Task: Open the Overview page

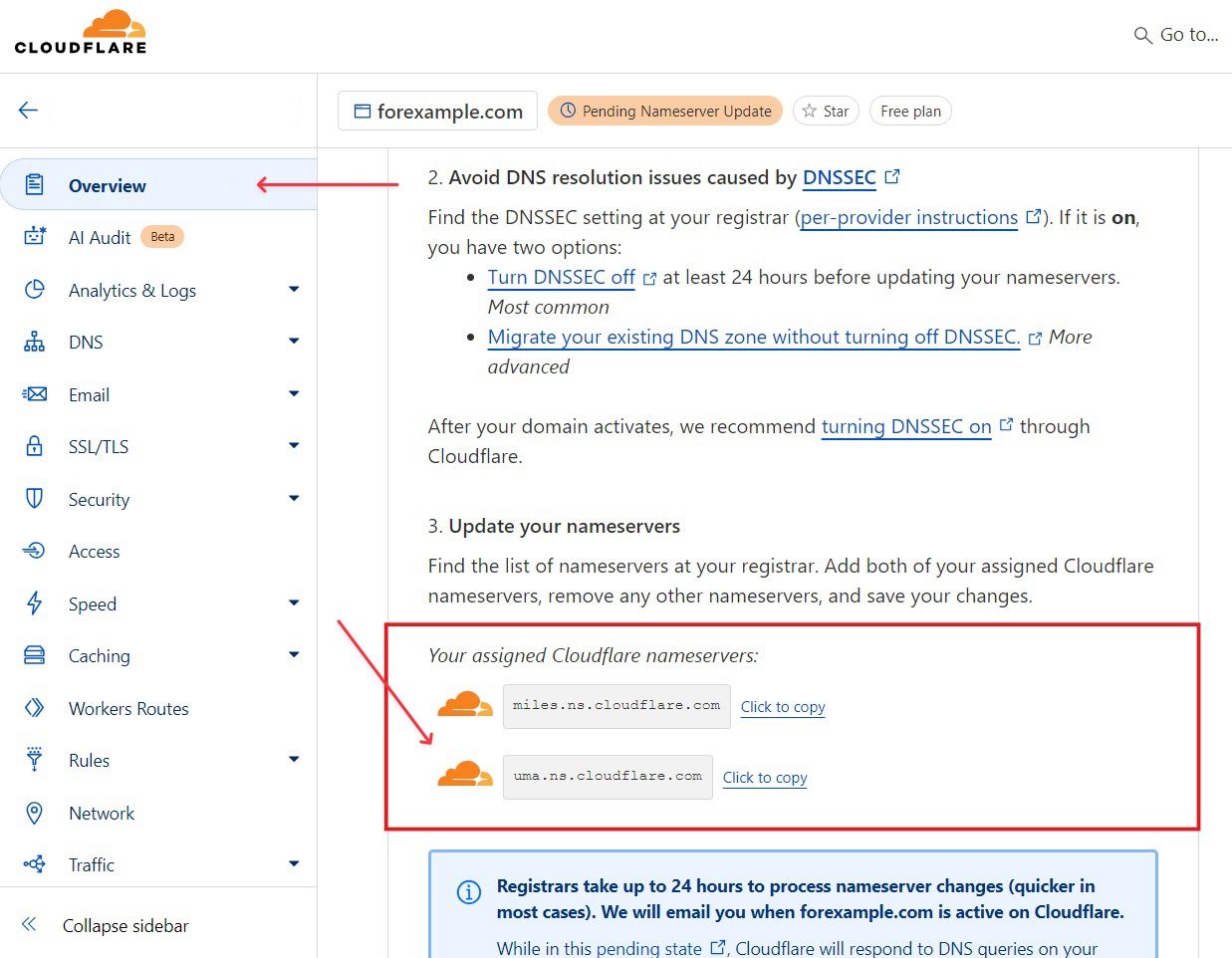Action: point(107,185)
